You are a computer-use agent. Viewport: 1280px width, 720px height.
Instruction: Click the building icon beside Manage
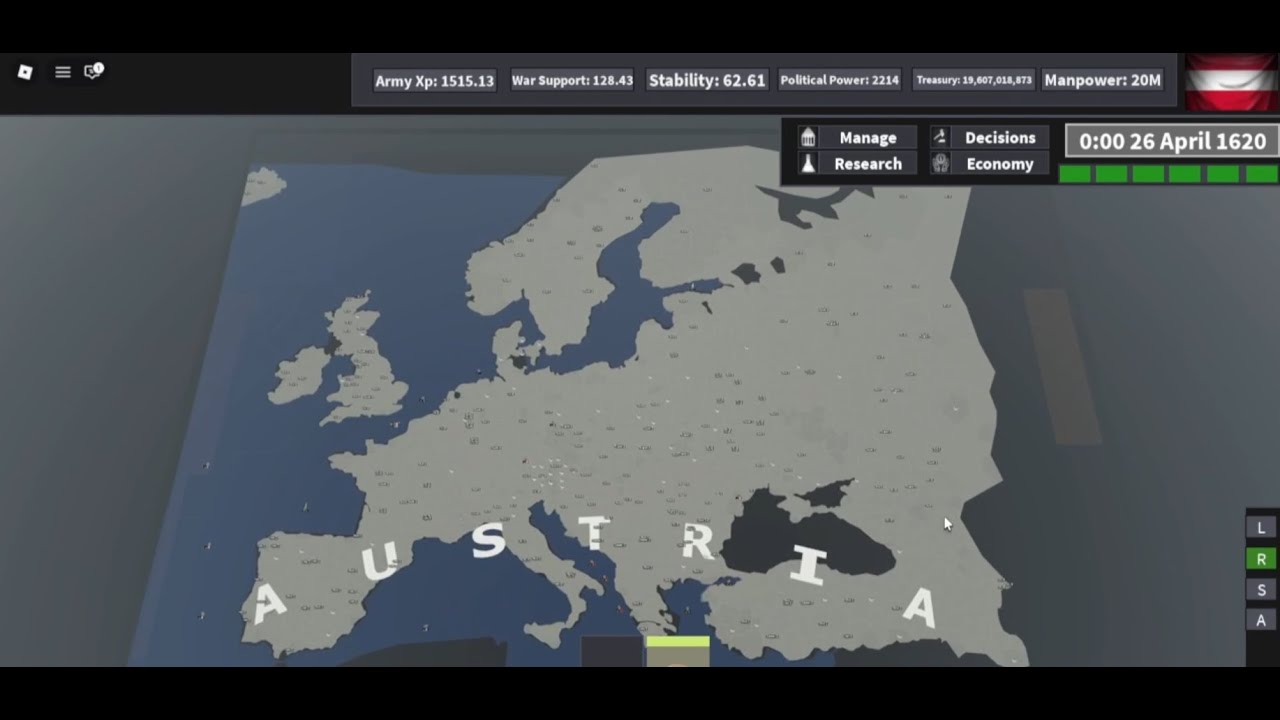[808, 137]
